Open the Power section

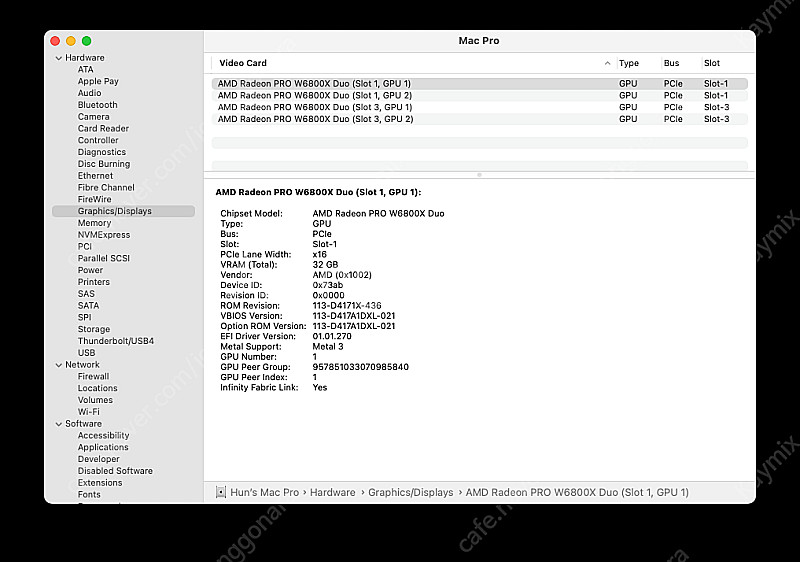(x=90, y=270)
